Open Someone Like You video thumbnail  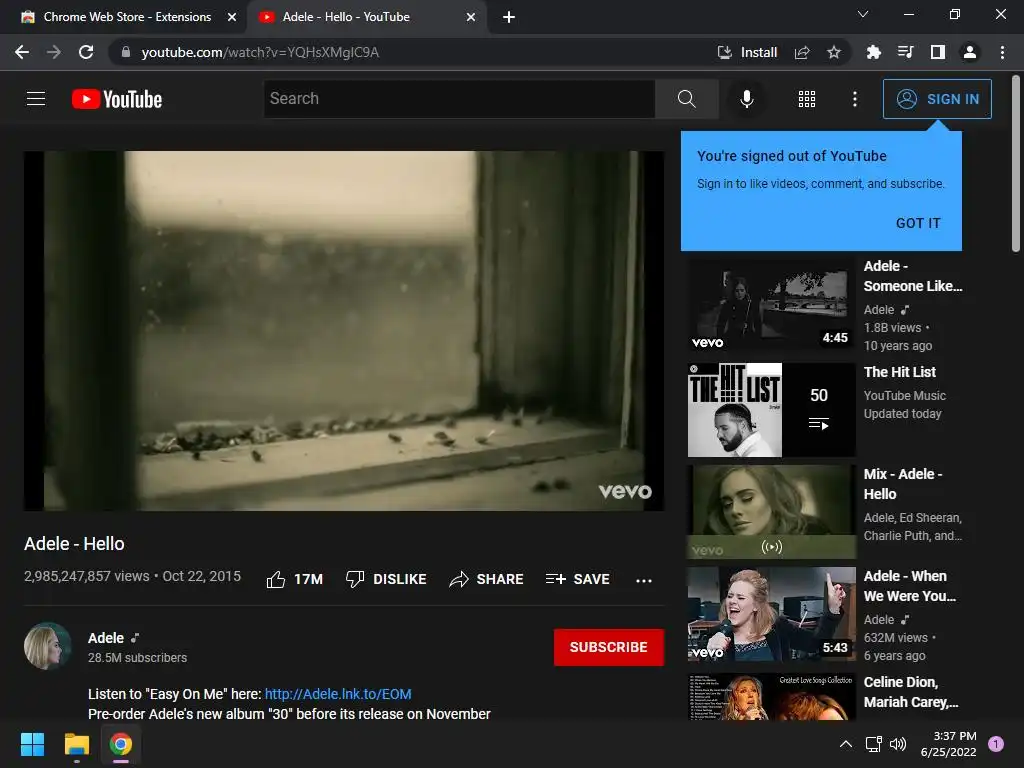click(x=771, y=306)
